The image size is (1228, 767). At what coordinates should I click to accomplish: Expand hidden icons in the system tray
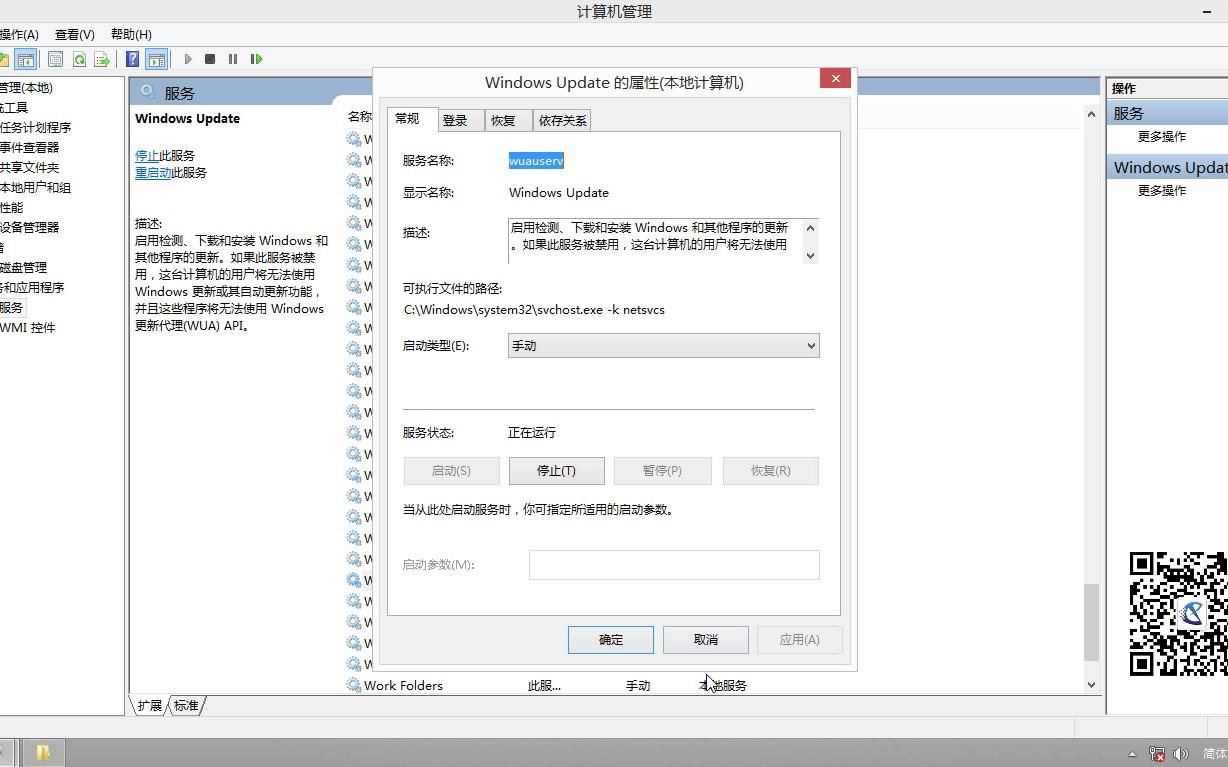click(1133, 754)
